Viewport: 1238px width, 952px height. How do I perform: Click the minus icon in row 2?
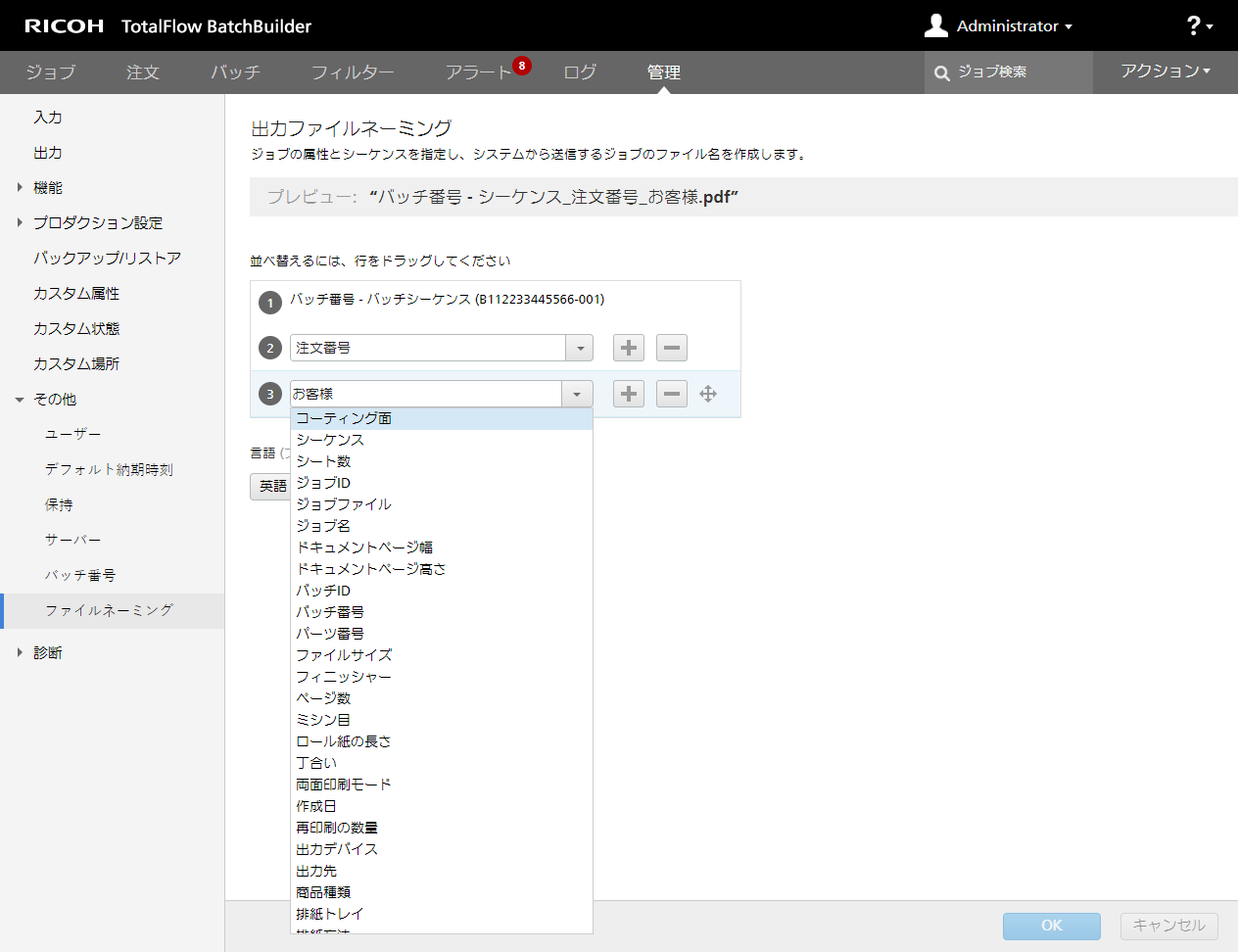click(672, 348)
